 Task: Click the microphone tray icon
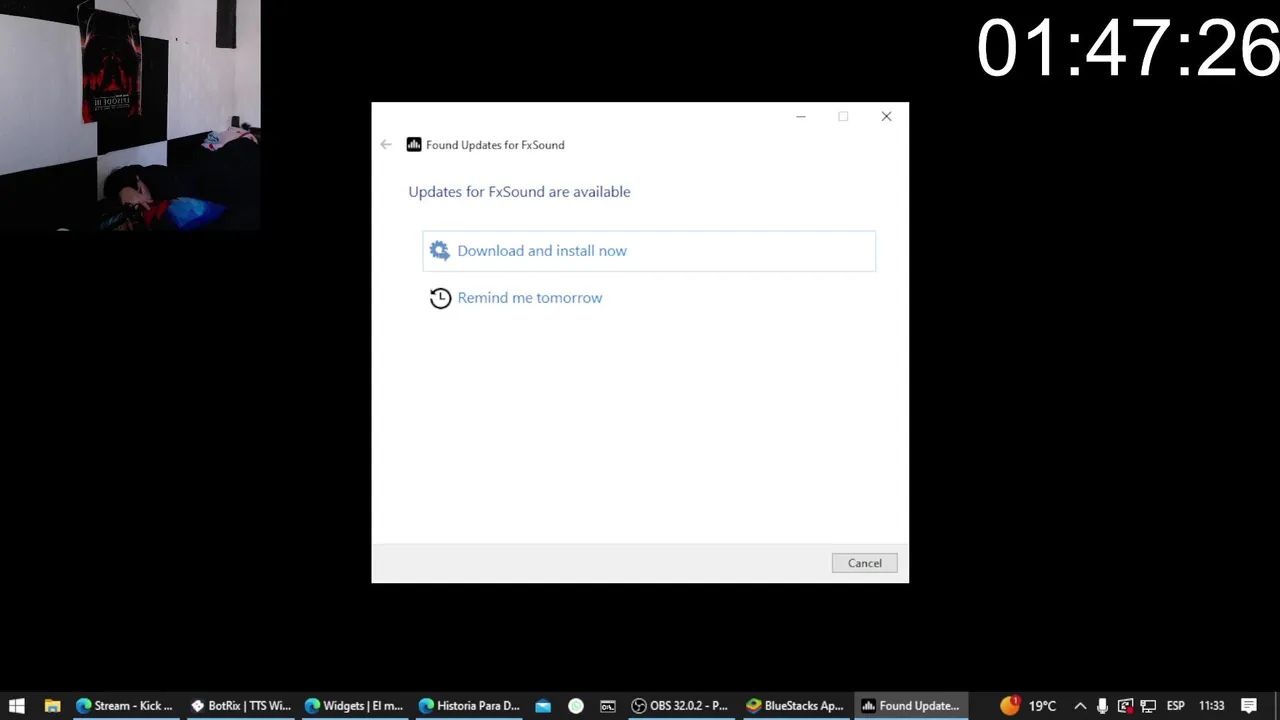click(x=1102, y=706)
